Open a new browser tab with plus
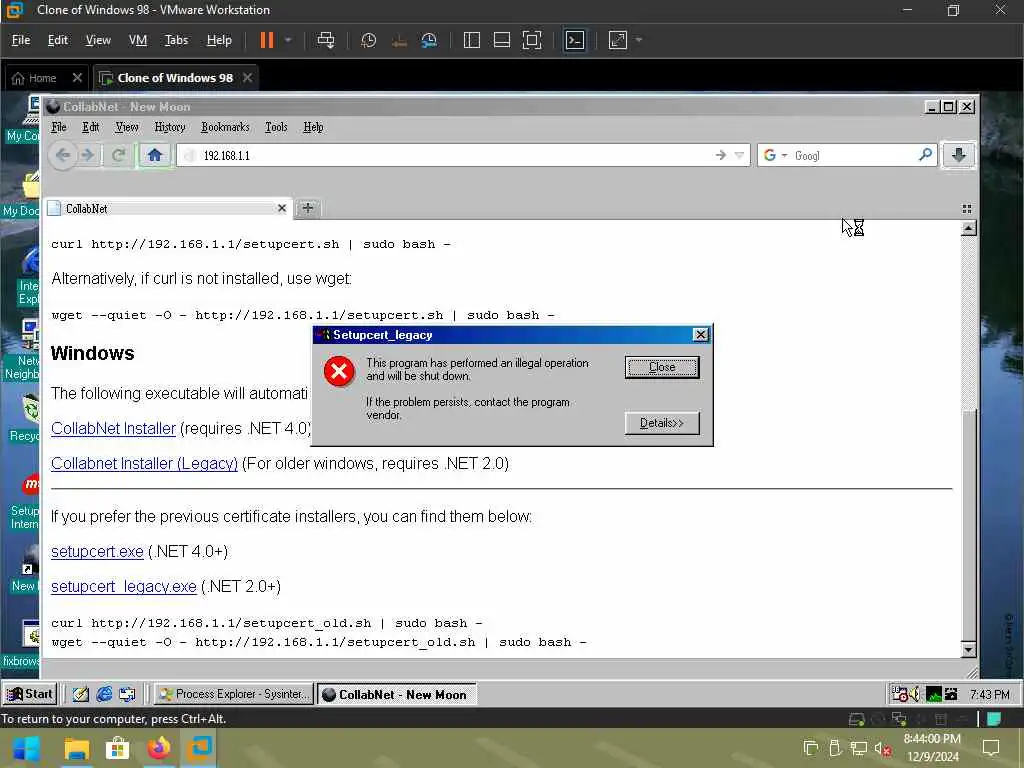 308,208
